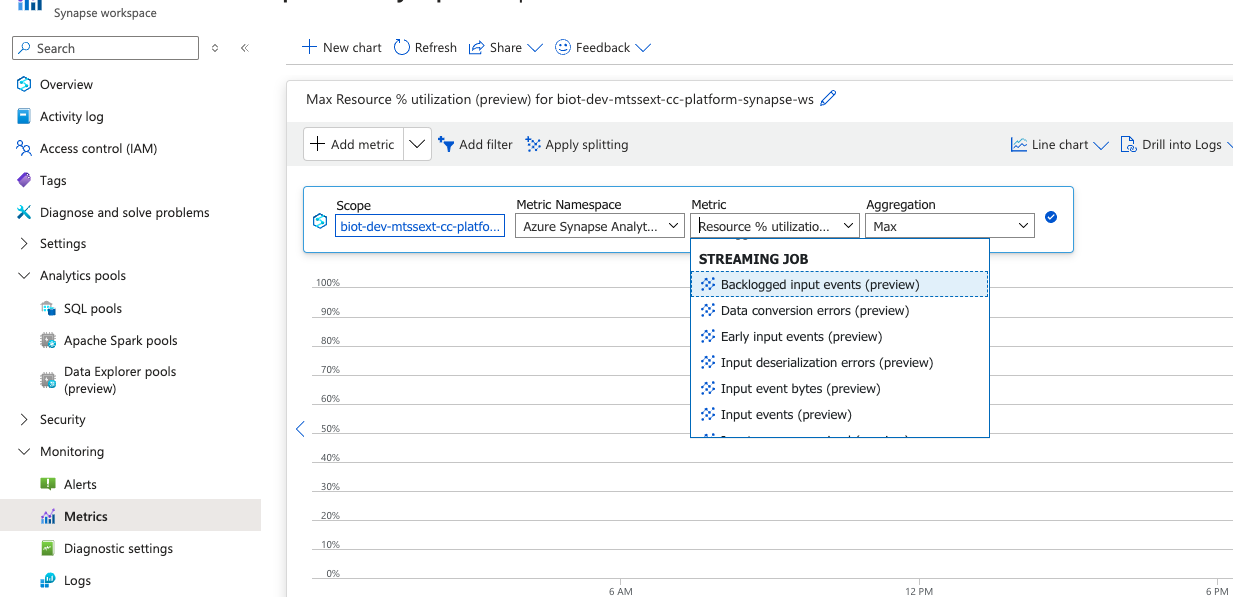Open the Metric Namespace dropdown
The width and height of the screenshot is (1233, 597).
601,226
